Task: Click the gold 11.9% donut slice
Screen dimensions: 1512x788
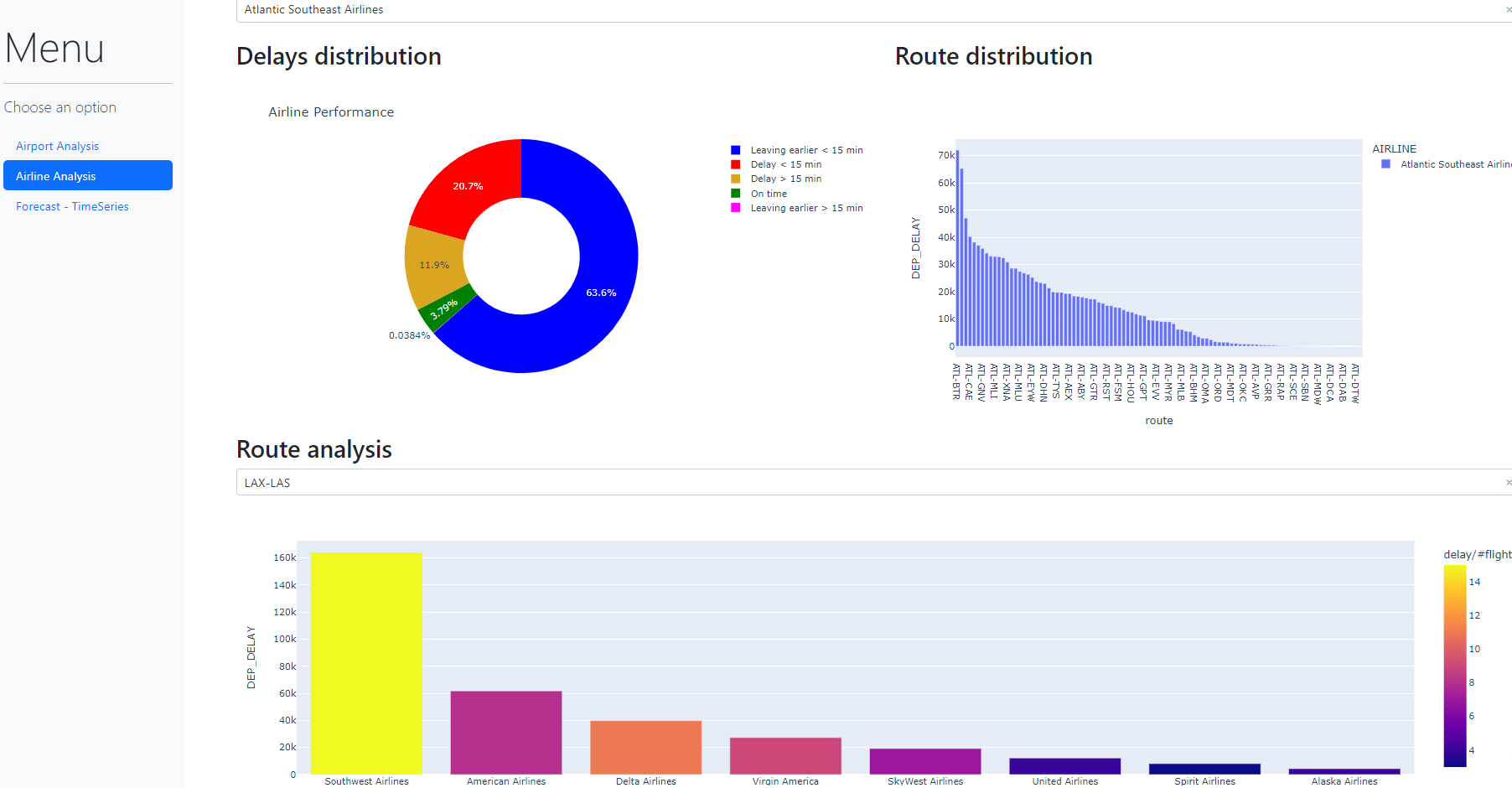Action: (x=434, y=265)
